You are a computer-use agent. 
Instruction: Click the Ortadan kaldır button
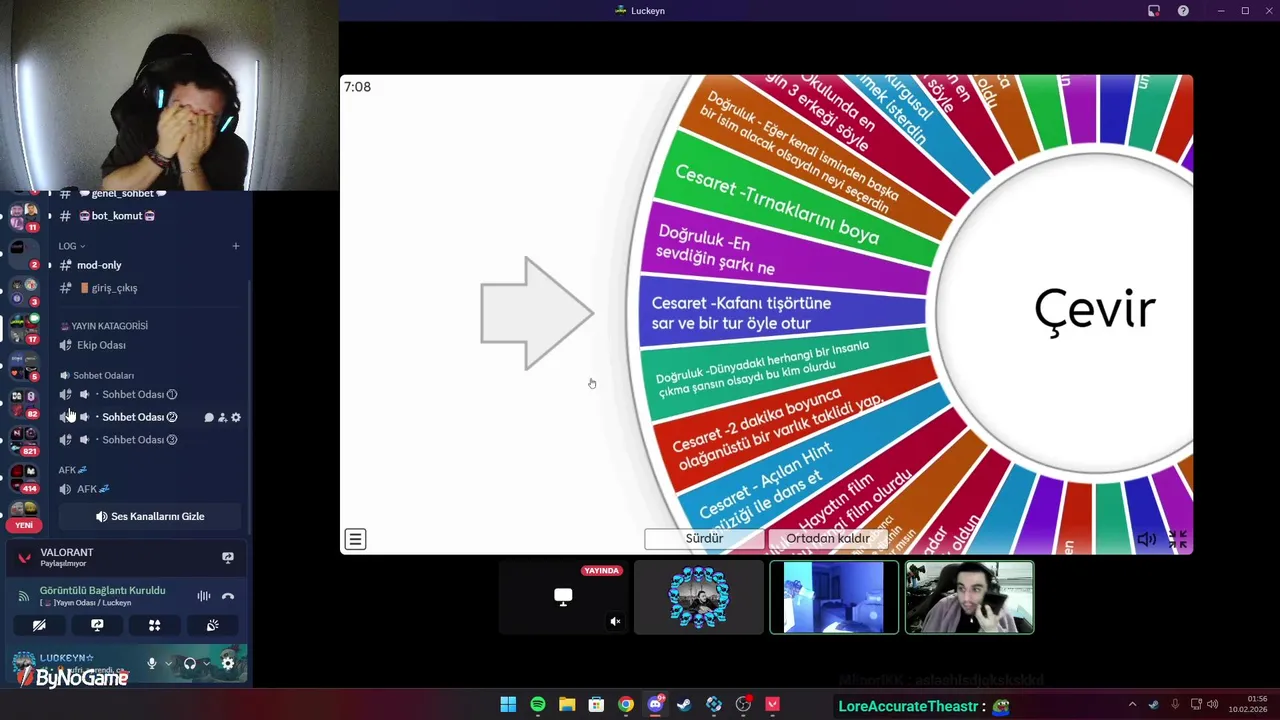point(827,539)
